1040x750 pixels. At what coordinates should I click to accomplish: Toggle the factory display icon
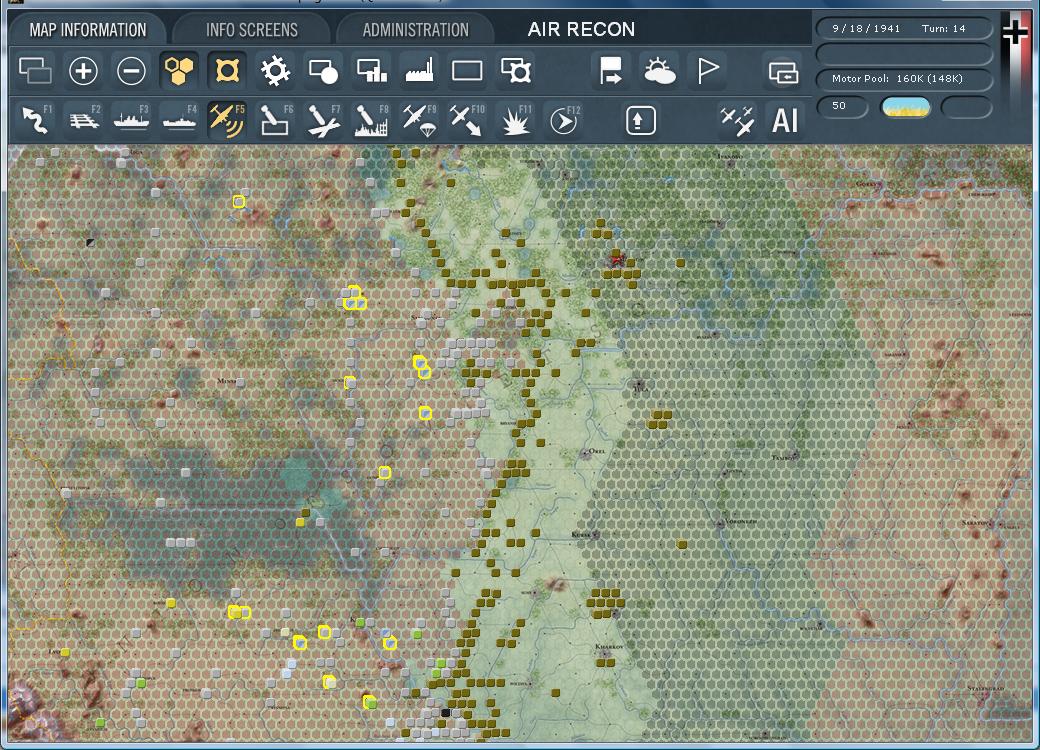coord(420,71)
